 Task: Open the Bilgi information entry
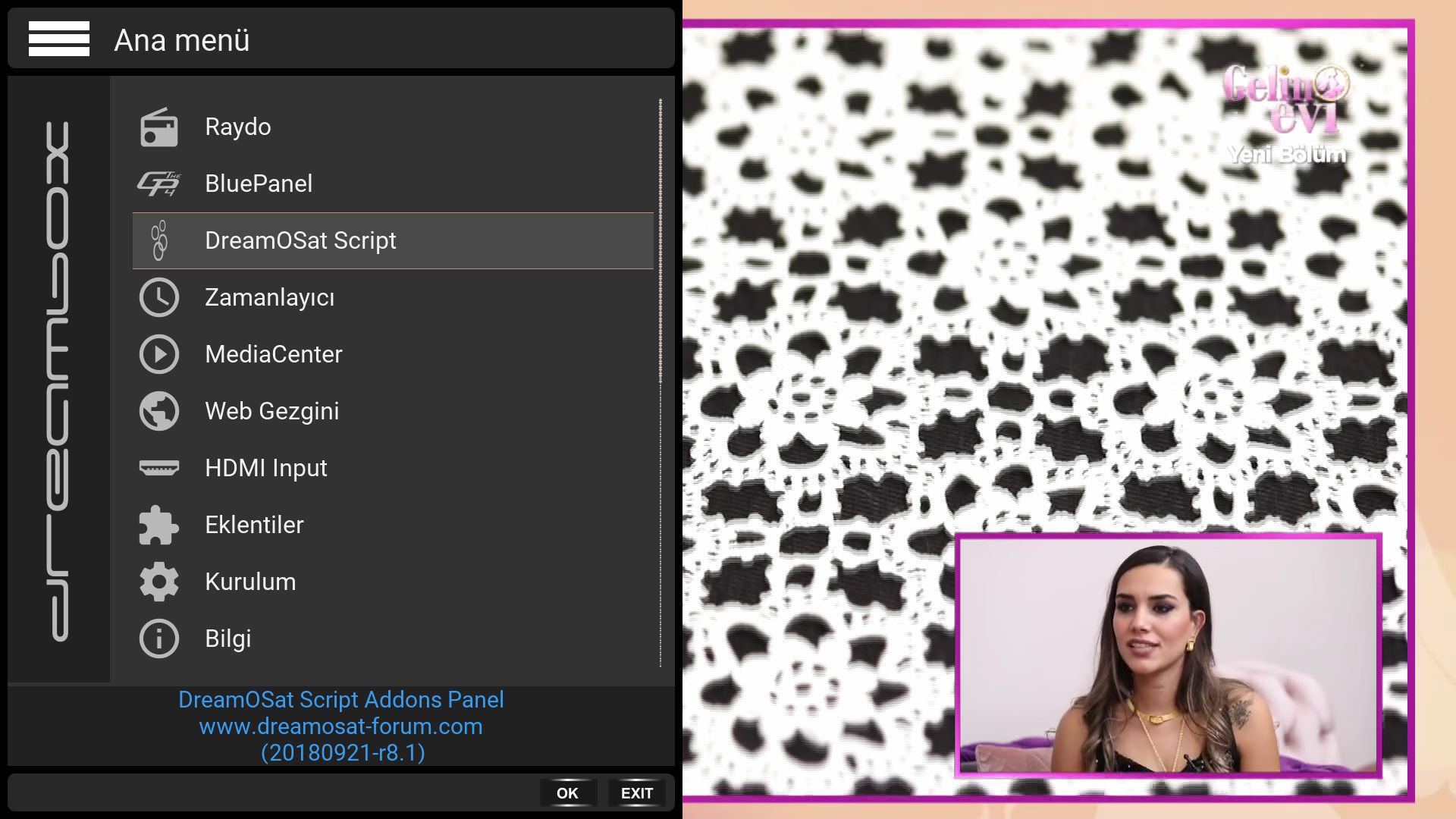tap(393, 639)
